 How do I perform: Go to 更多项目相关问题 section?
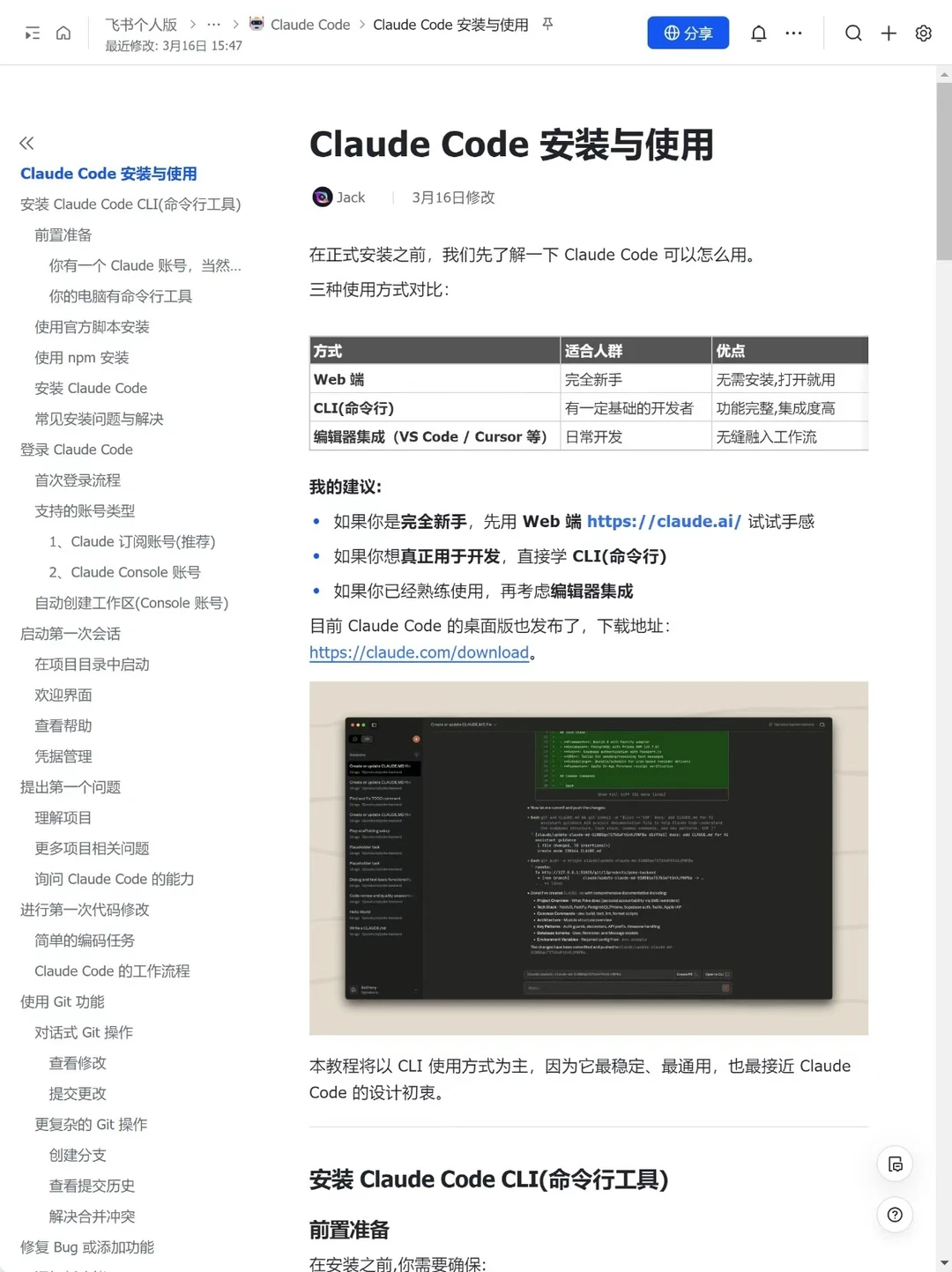point(92,848)
